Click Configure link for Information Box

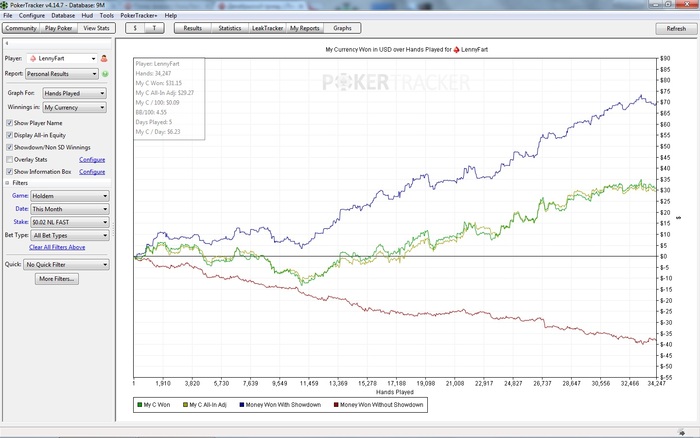[x=92, y=172]
